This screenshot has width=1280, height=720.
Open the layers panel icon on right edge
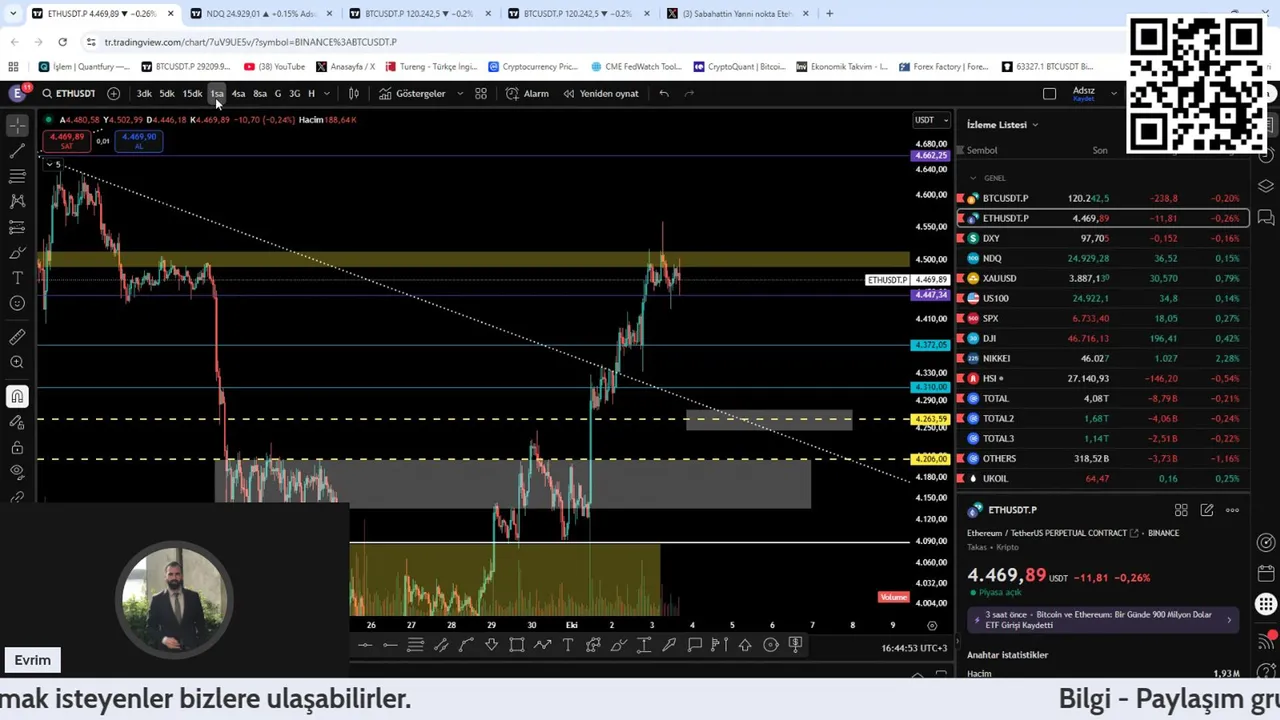pos(1266,186)
